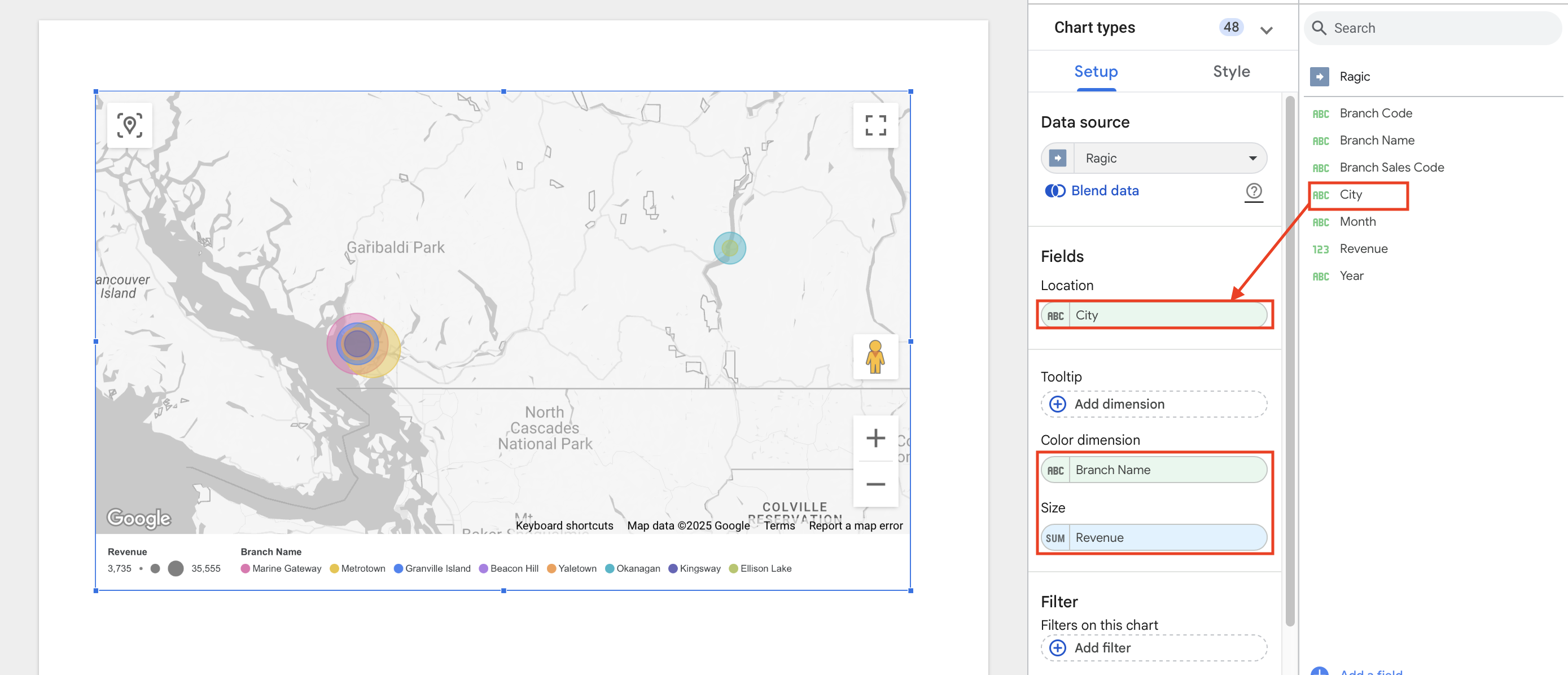Select Revenue in the available fields list
The image size is (1568, 675).
click(1363, 249)
